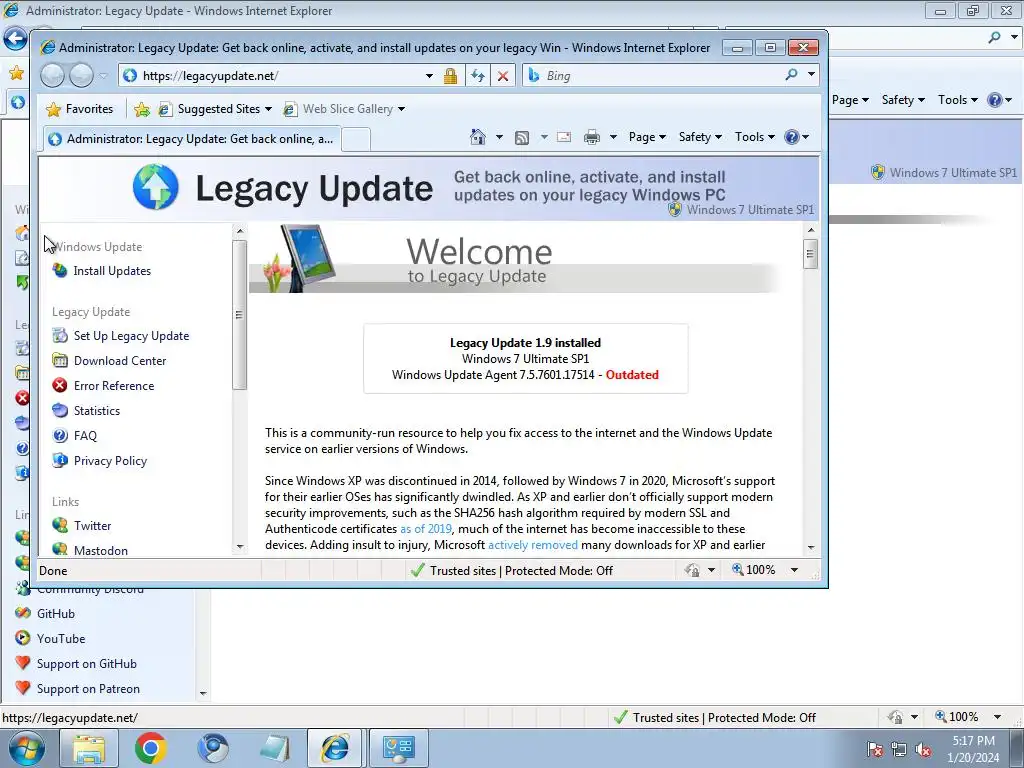This screenshot has height=768, width=1024.
Task: Open Set Up Legacy Update page
Action: tap(131, 336)
